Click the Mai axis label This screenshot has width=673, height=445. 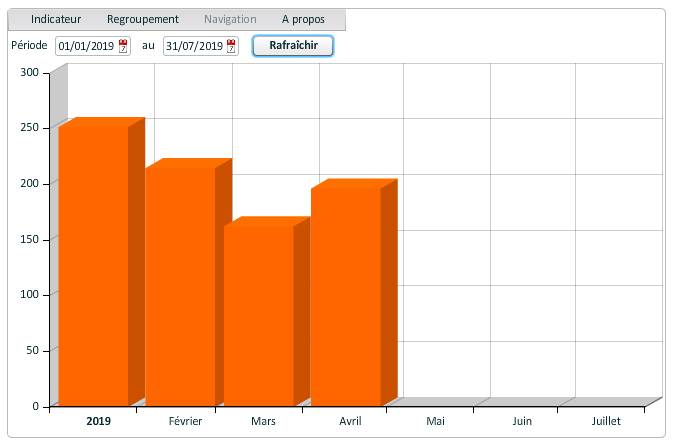pos(435,421)
